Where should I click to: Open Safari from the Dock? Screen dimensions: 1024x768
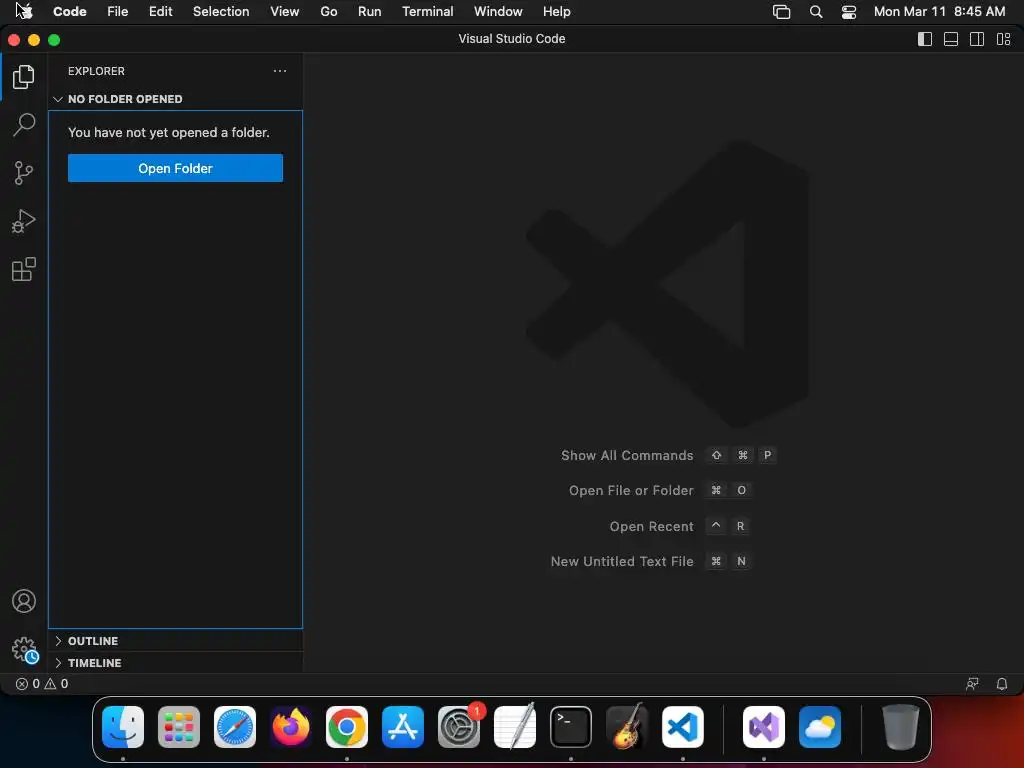pos(235,727)
